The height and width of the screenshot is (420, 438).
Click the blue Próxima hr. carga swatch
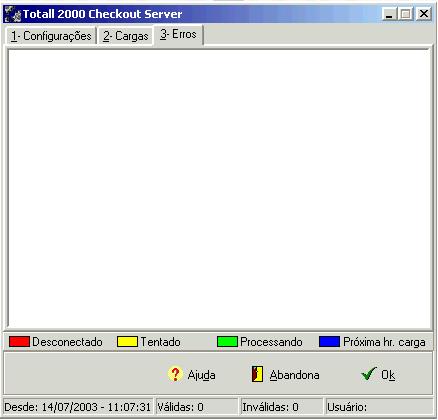pos(329,342)
